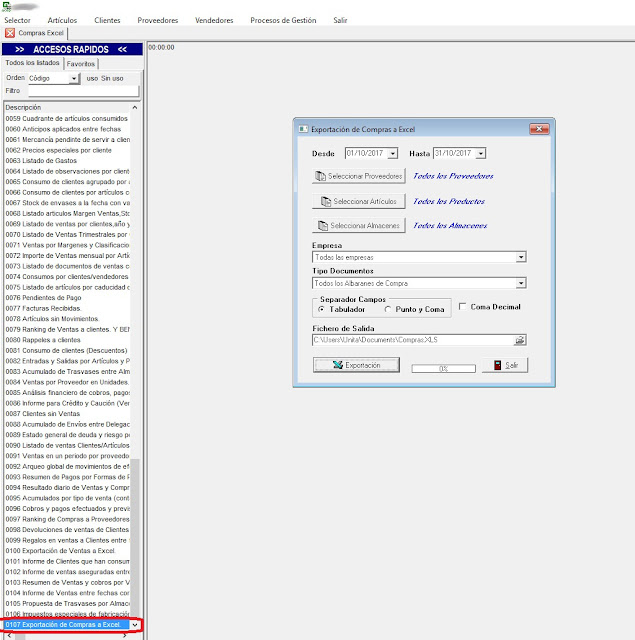Enable the Coma Decimal checkbox
The image size is (635, 640).
(462, 306)
